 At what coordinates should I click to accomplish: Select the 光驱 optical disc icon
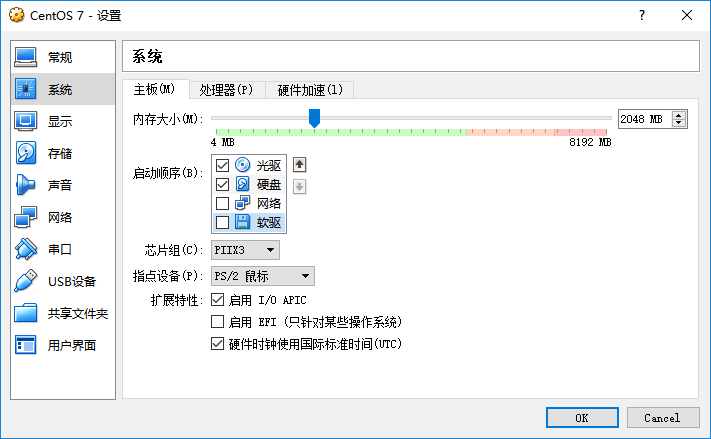[243, 165]
